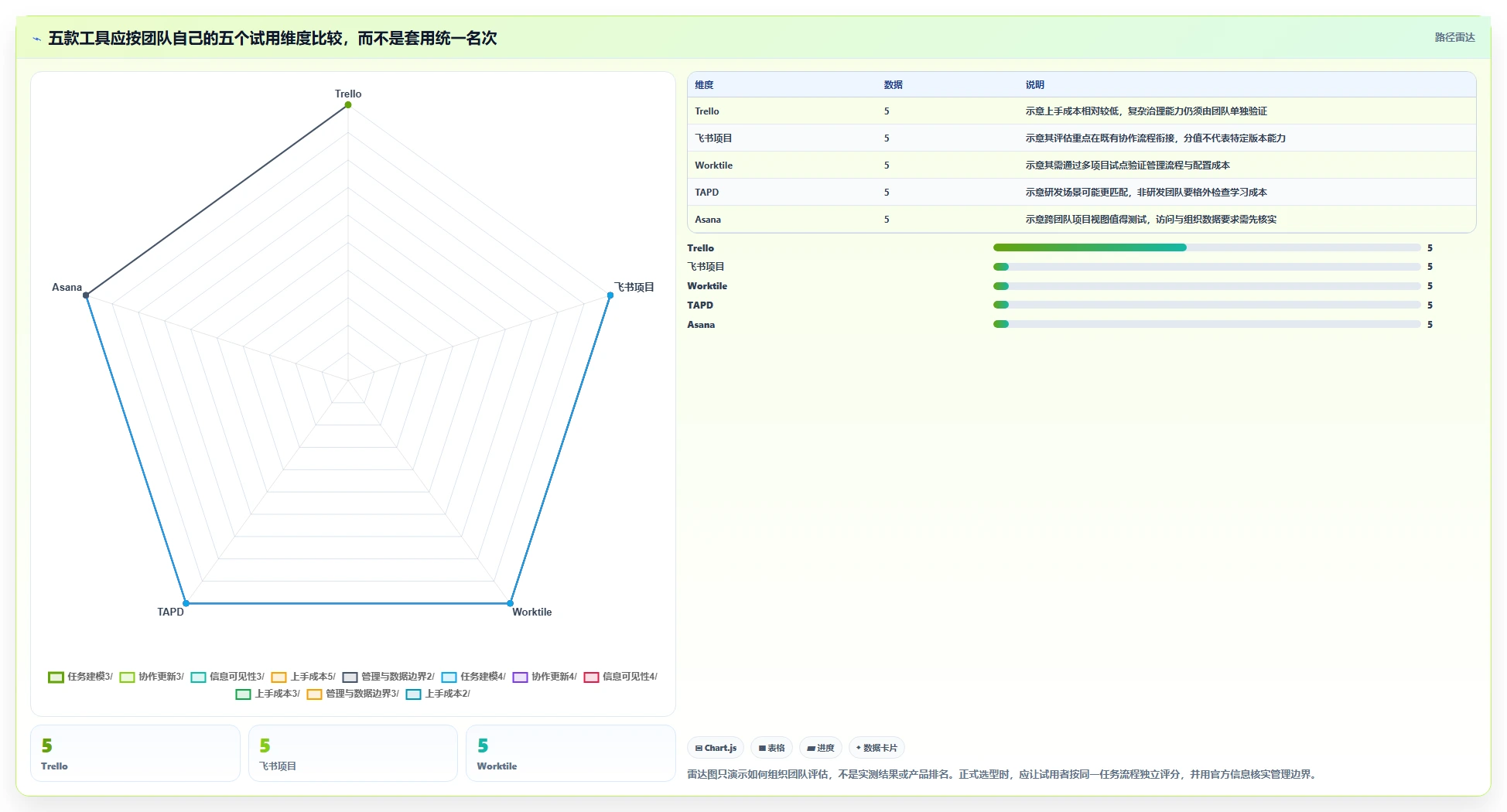
Task: Click the Trello label beside its progress bar
Action: (x=701, y=248)
